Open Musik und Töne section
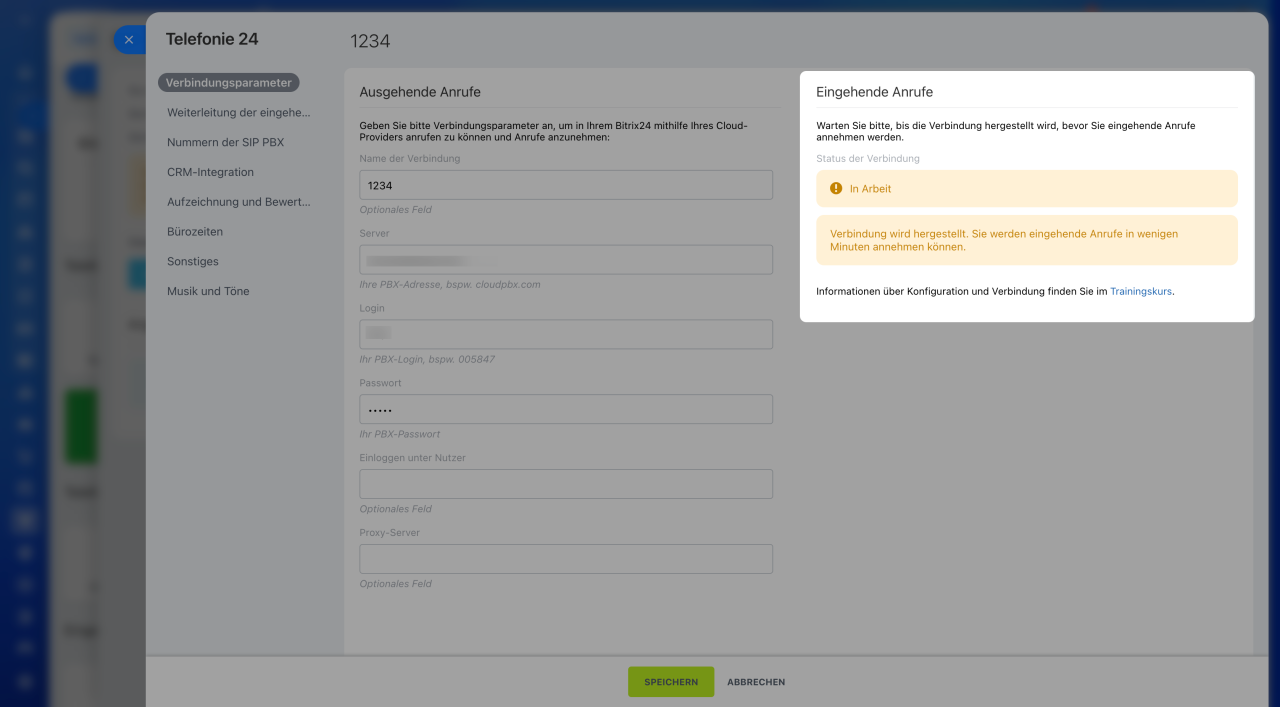1280x707 pixels. click(x=208, y=292)
